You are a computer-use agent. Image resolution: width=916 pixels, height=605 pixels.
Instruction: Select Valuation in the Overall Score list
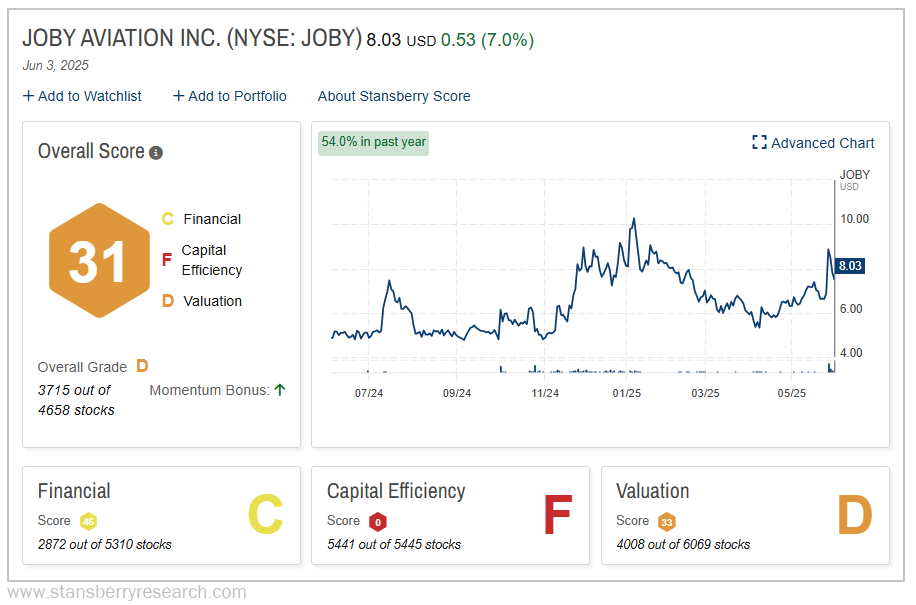click(x=212, y=301)
